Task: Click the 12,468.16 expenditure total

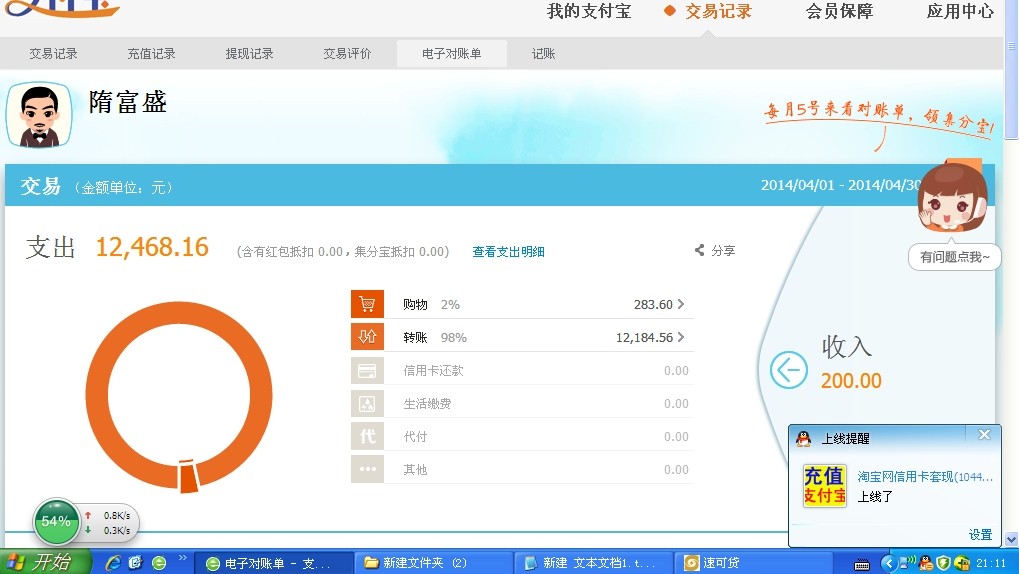Action: [152, 247]
